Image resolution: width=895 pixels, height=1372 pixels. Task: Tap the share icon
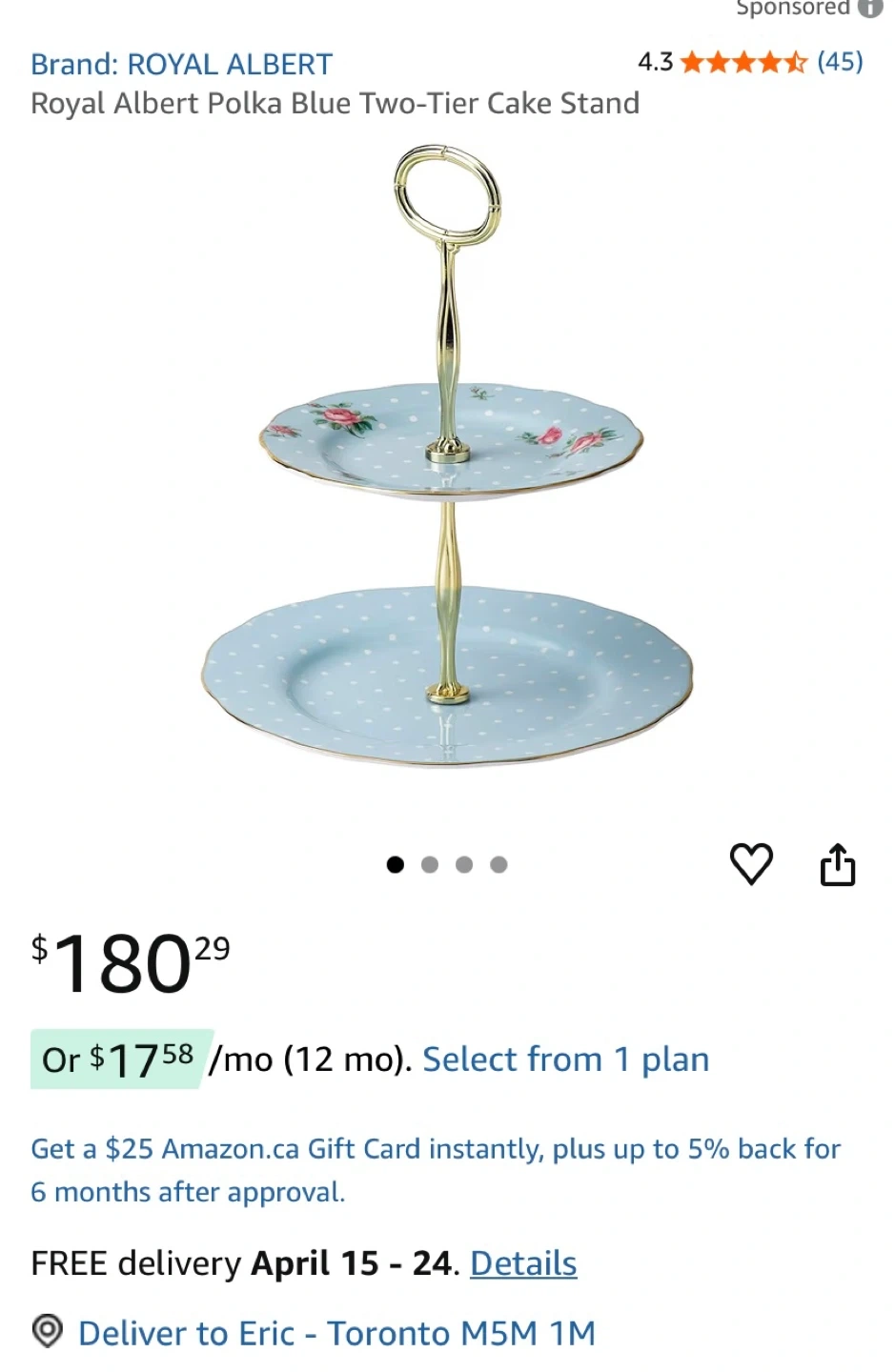838,864
